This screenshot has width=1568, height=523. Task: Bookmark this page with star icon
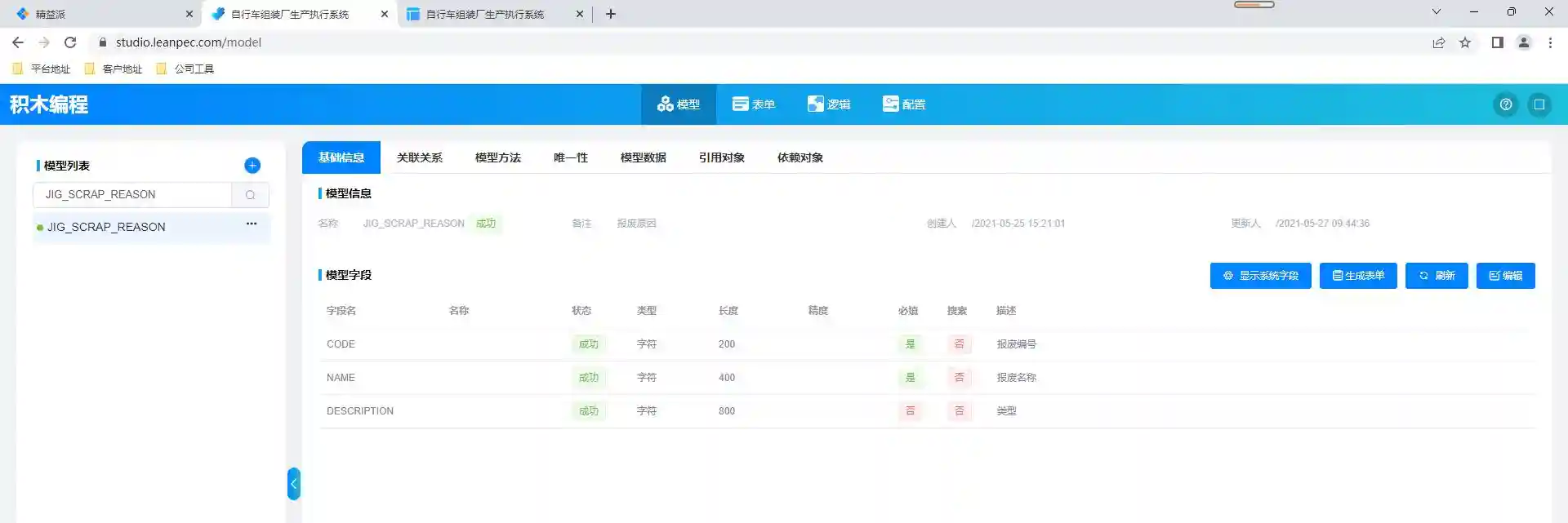(x=1465, y=42)
